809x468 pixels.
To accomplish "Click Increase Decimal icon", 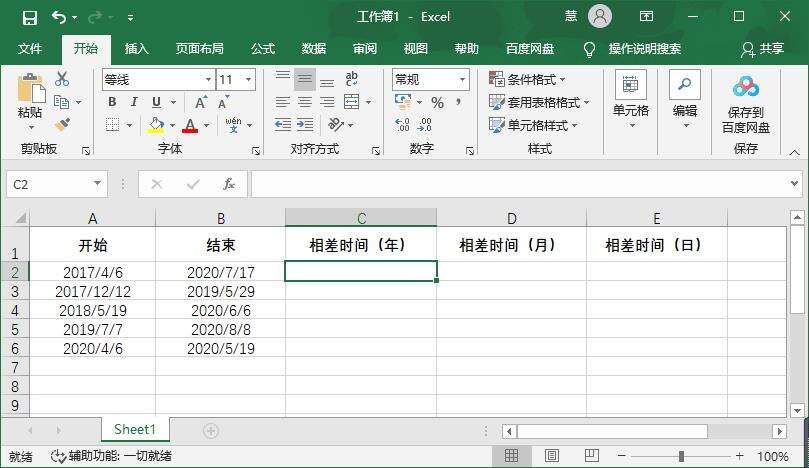I will [x=402, y=124].
